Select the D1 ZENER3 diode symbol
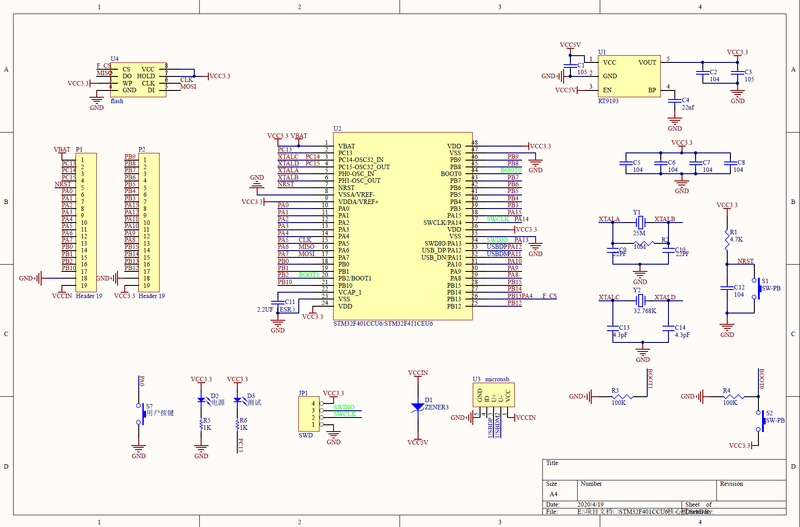This screenshot has width=800, height=527. click(x=417, y=407)
